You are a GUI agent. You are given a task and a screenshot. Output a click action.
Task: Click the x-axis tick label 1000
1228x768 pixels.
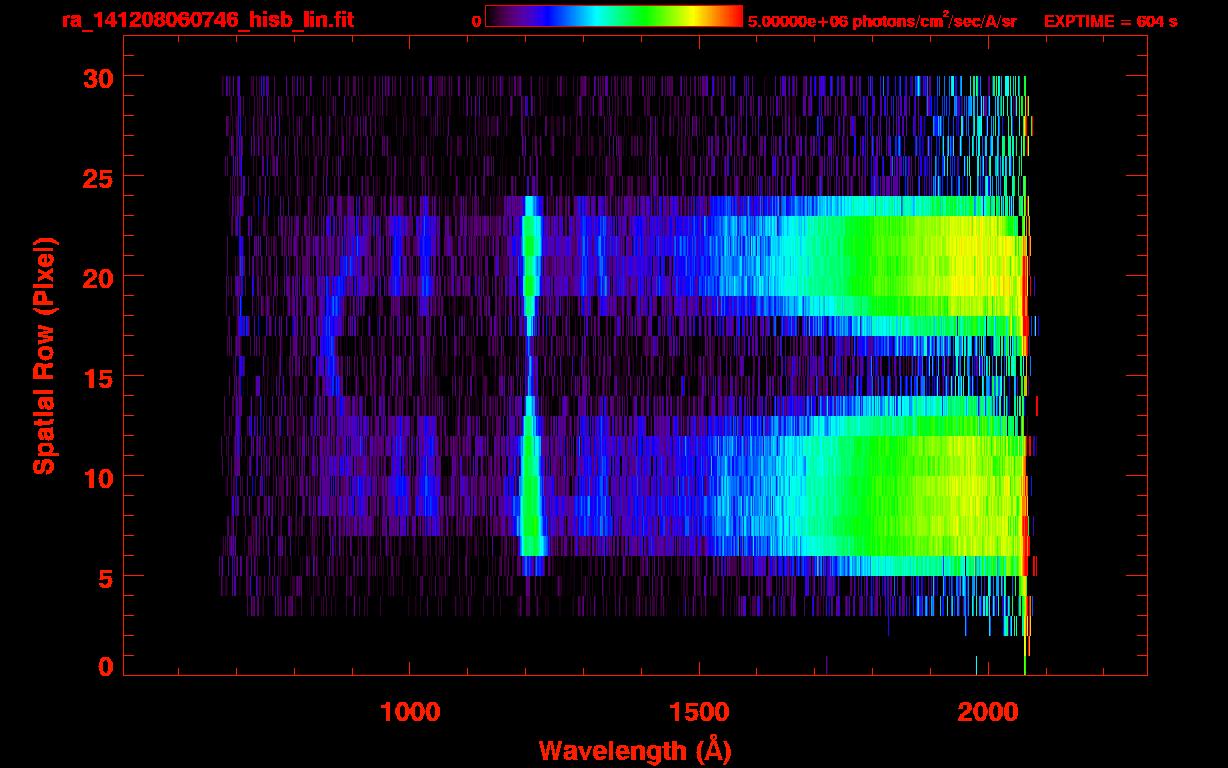[x=410, y=712]
